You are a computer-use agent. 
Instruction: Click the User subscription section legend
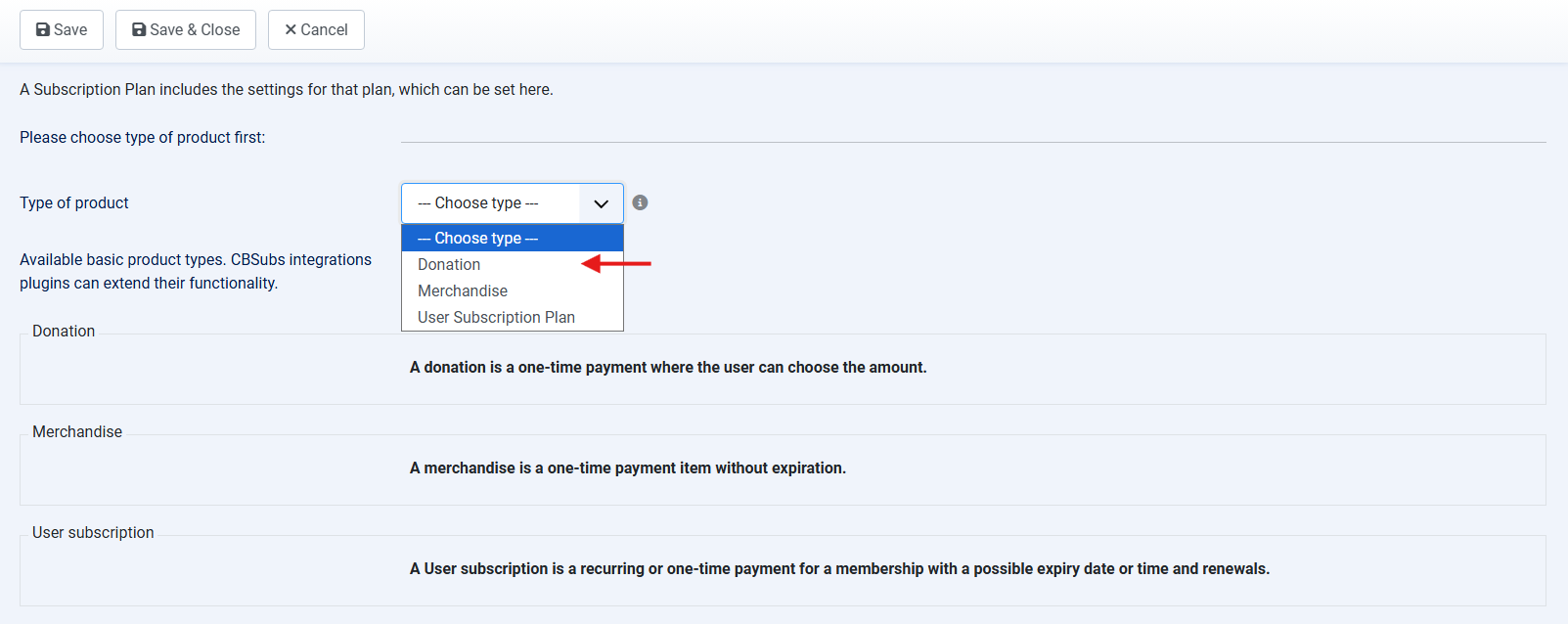pyautogui.click(x=93, y=532)
